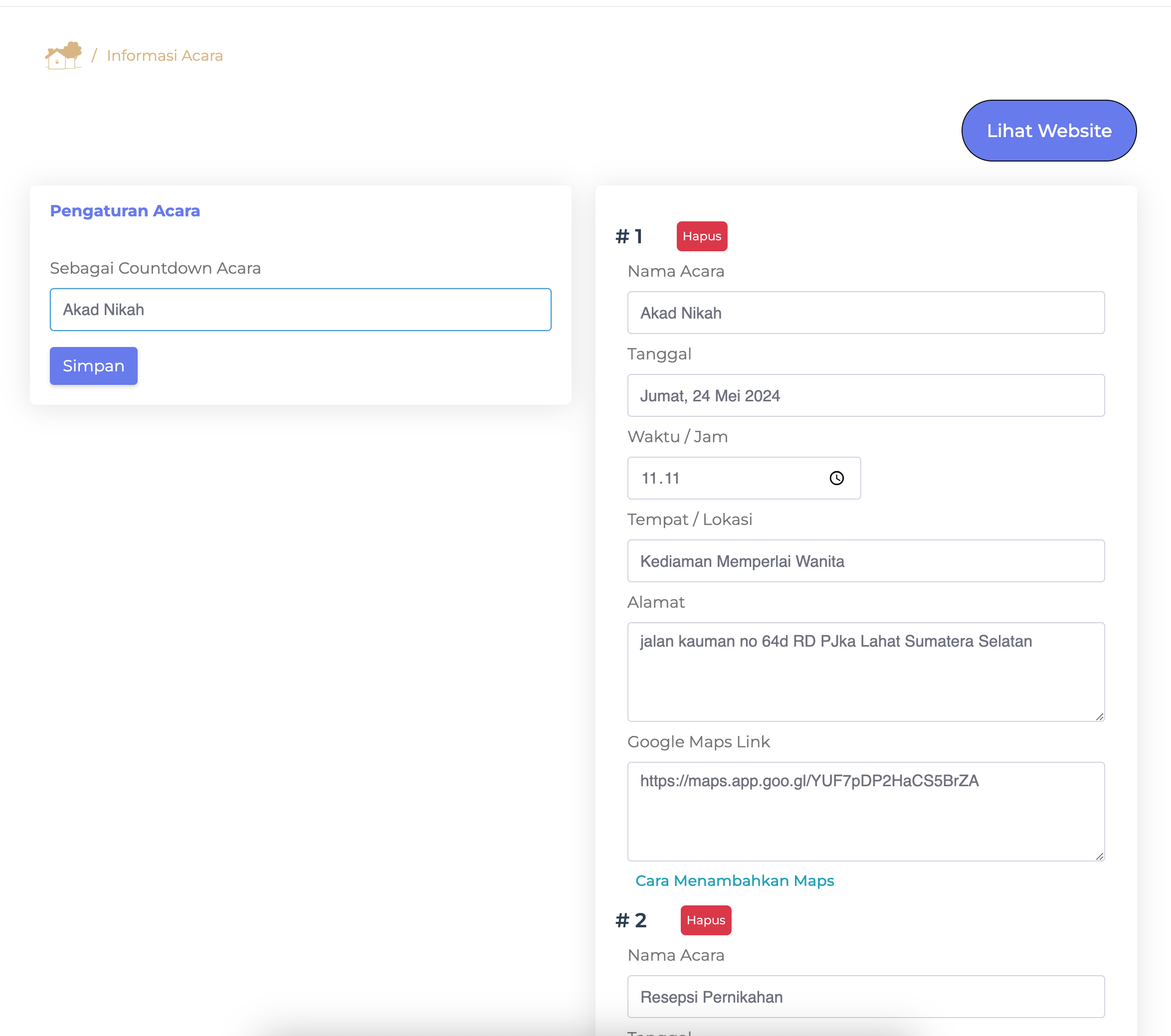Click into the Alamat text area
The height and width of the screenshot is (1036, 1171).
click(865, 672)
